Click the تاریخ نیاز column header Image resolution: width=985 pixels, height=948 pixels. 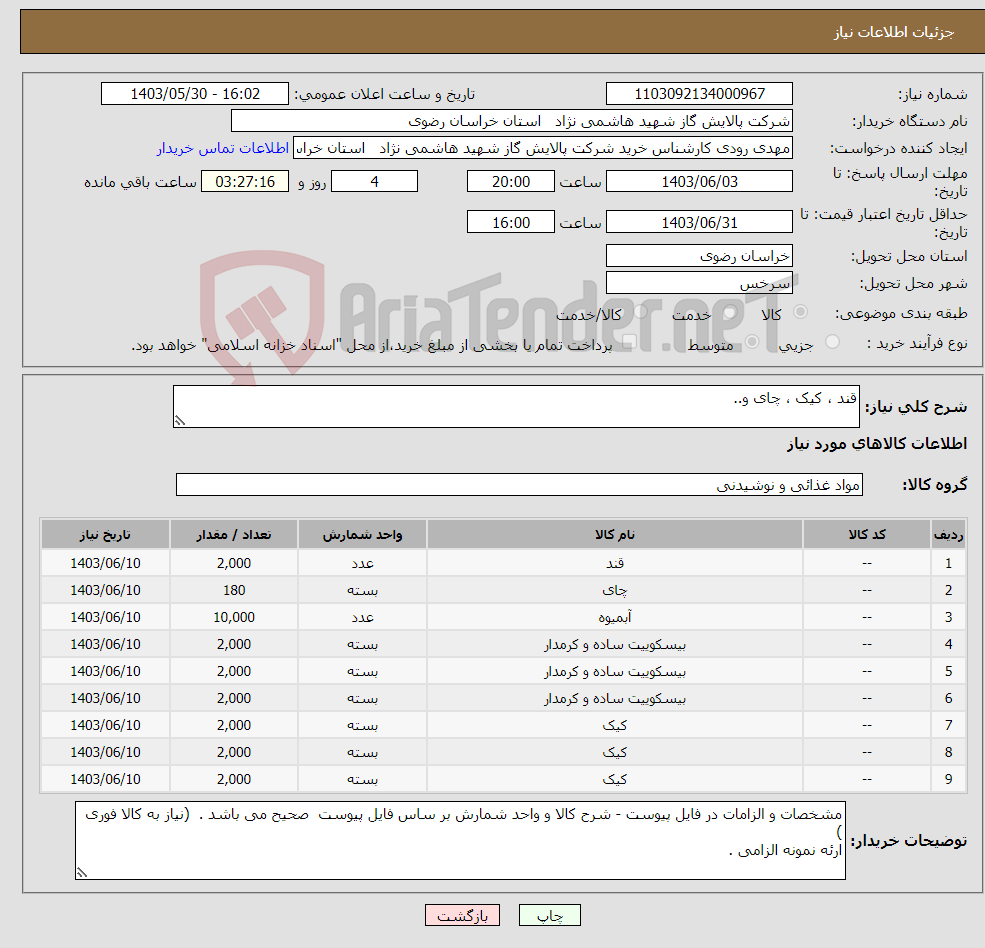pyautogui.click(x=106, y=535)
